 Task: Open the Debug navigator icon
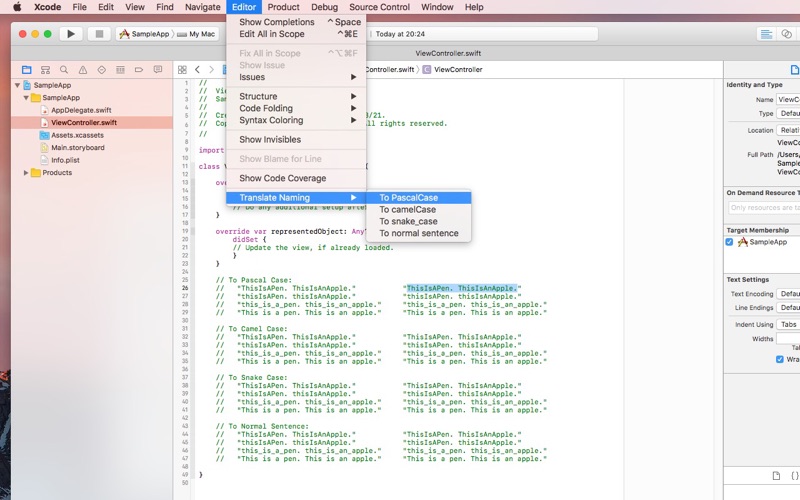tap(120, 70)
